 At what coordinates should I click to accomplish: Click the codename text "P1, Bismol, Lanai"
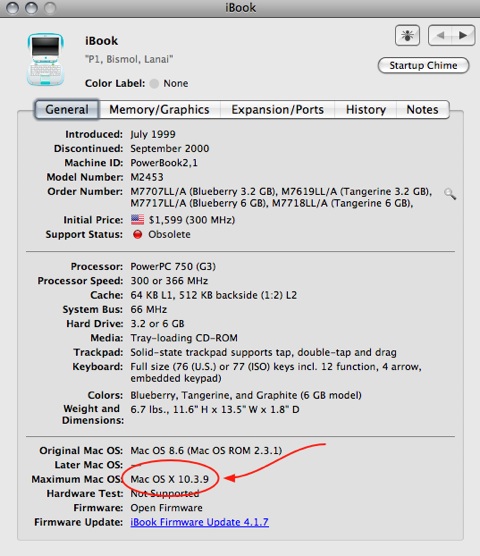click(129, 59)
